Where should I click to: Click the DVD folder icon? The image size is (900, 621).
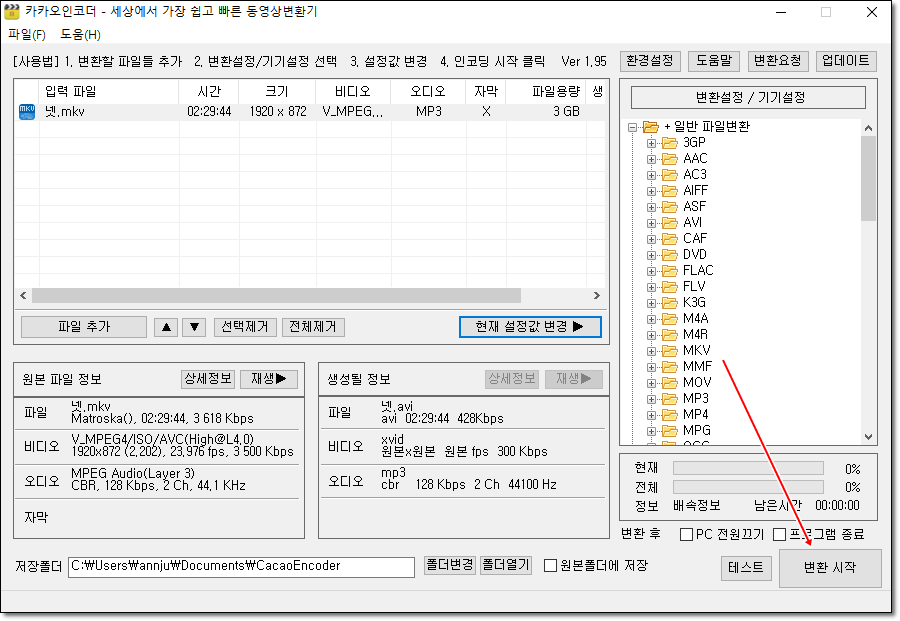click(x=669, y=255)
